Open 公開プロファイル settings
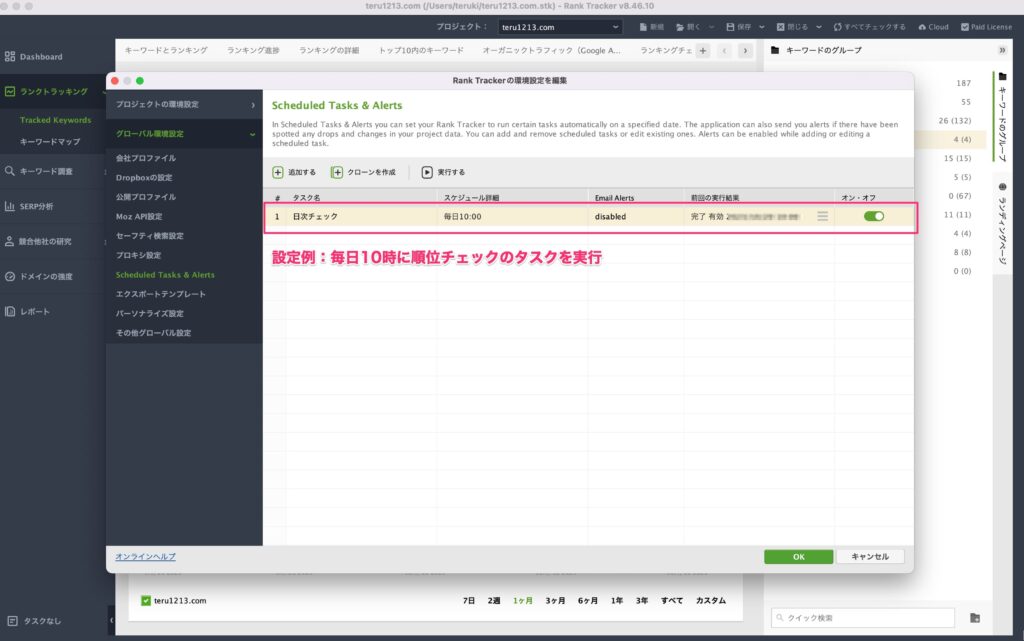 146,197
